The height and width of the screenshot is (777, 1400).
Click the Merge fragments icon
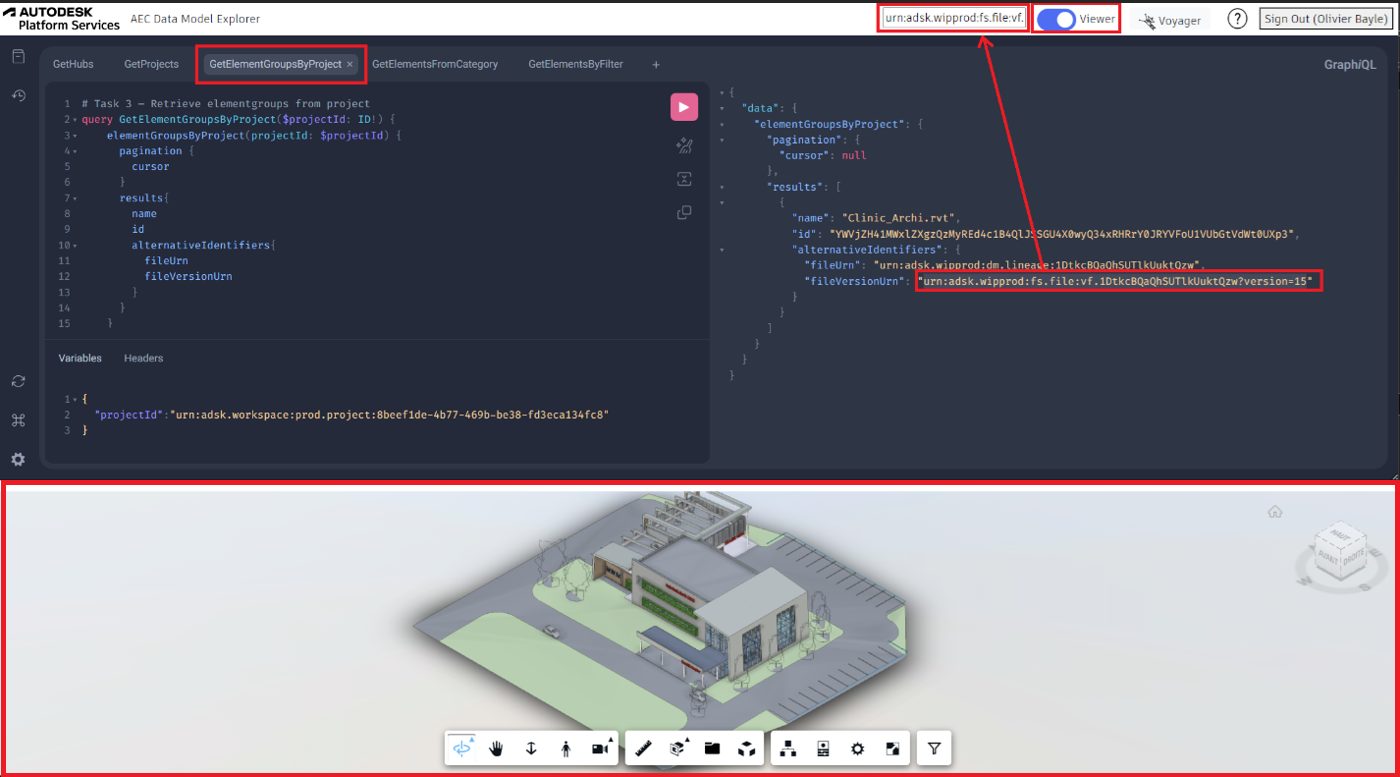pyautogui.click(x=684, y=179)
